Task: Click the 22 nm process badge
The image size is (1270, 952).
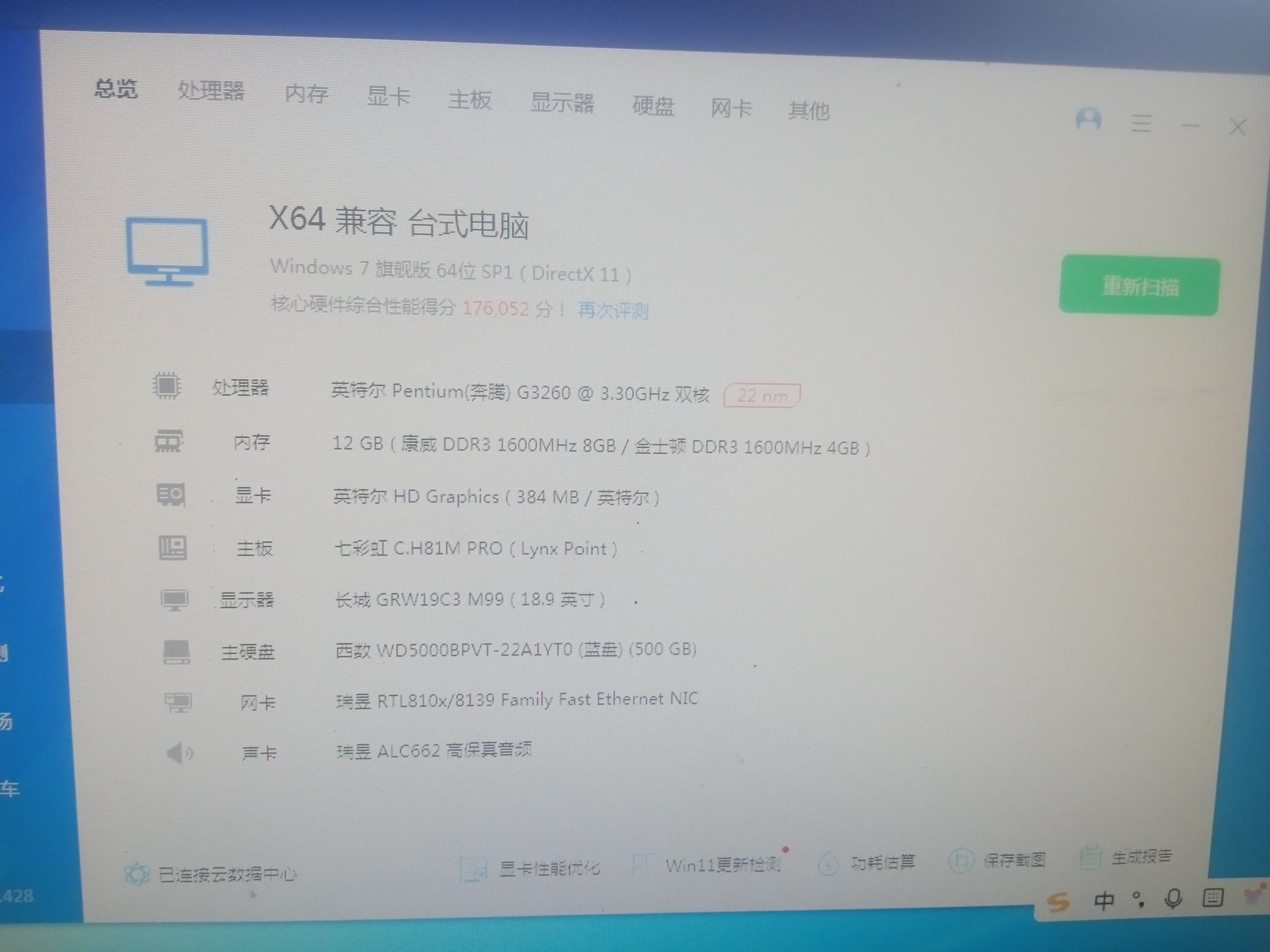Action: click(x=762, y=396)
